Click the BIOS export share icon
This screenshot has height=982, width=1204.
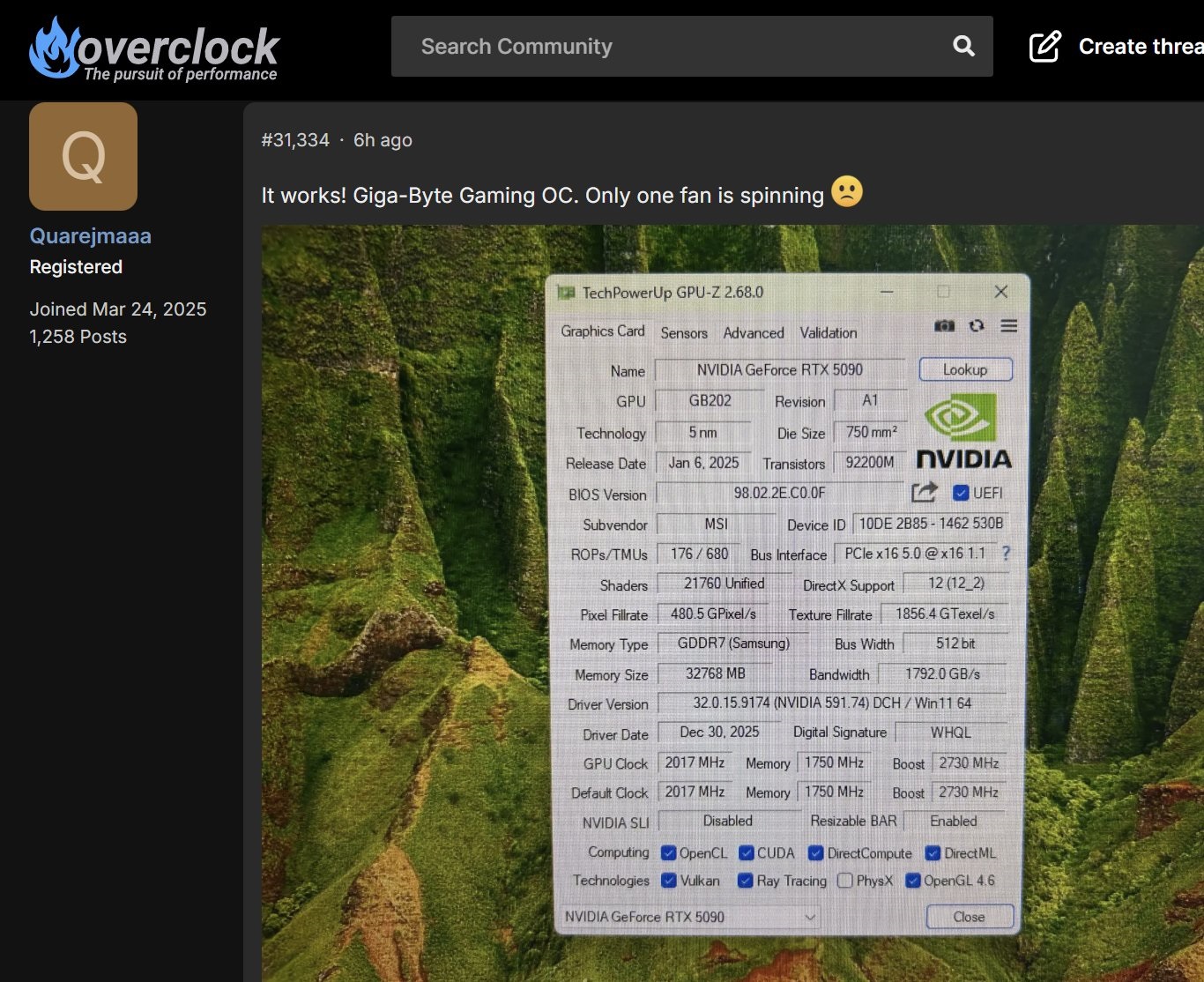pyautogui.click(x=925, y=492)
